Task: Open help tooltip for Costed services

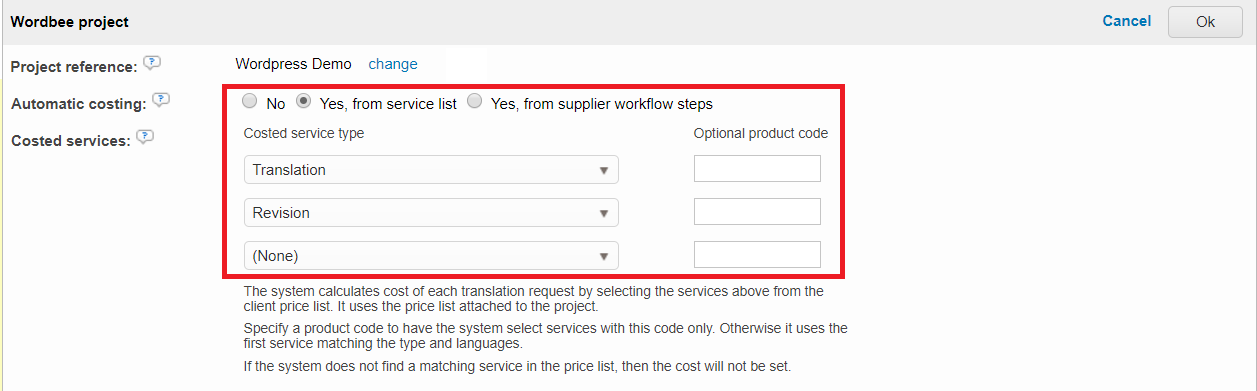Action: click(145, 138)
